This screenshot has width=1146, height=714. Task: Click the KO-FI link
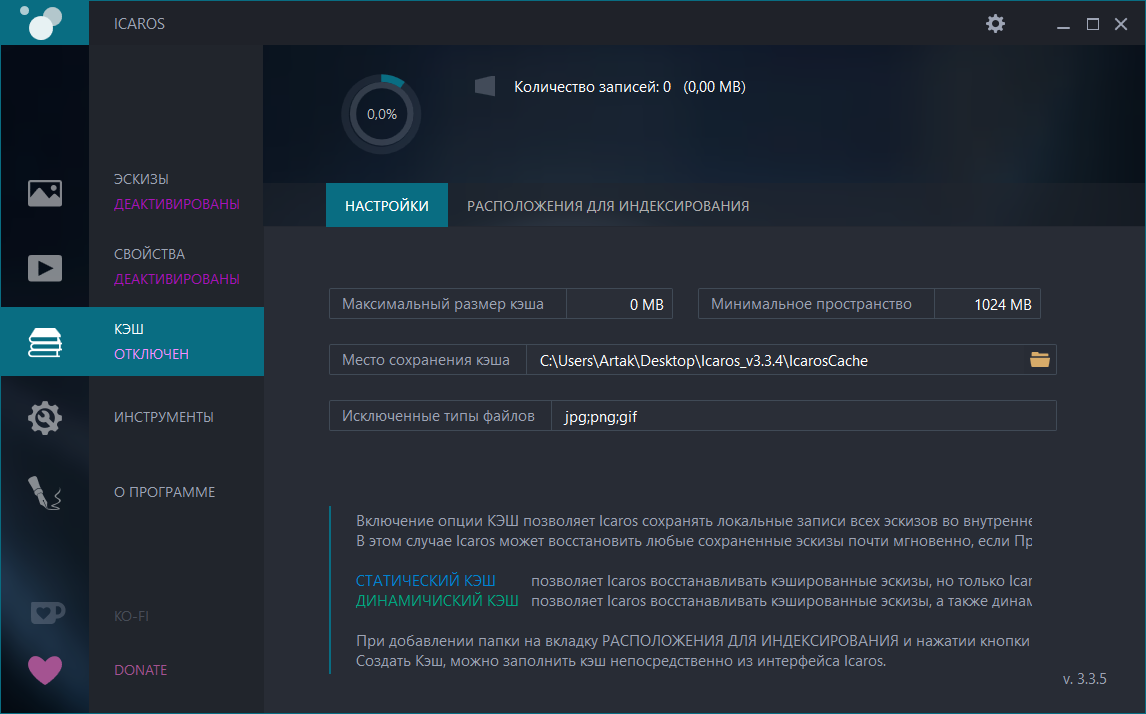coord(132,616)
